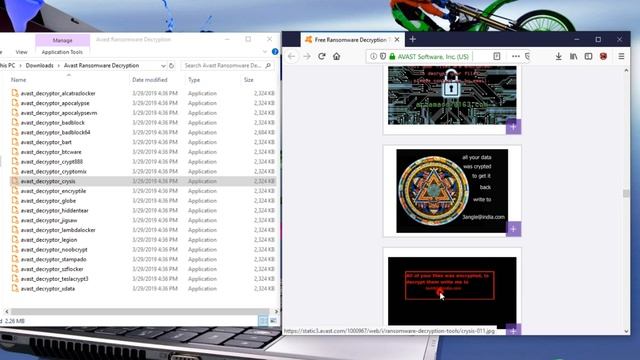Select avast_decryptor_crysis file
Image resolution: width=640 pixels, height=360 pixels.
(143, 181)
